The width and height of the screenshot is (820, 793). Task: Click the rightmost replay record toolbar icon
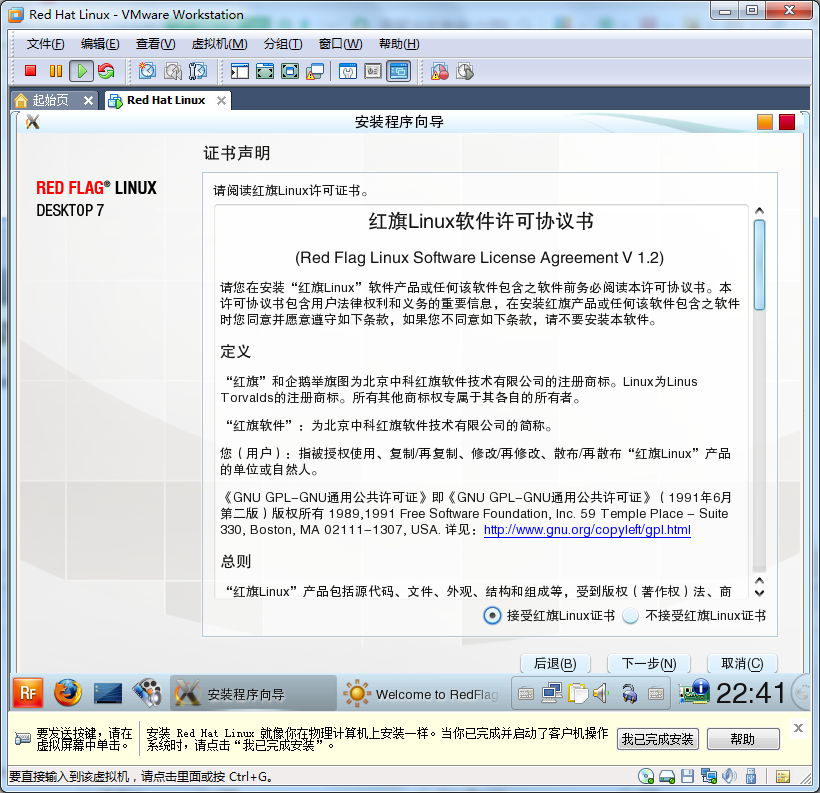pyautogui.click(x=465, y=71)
